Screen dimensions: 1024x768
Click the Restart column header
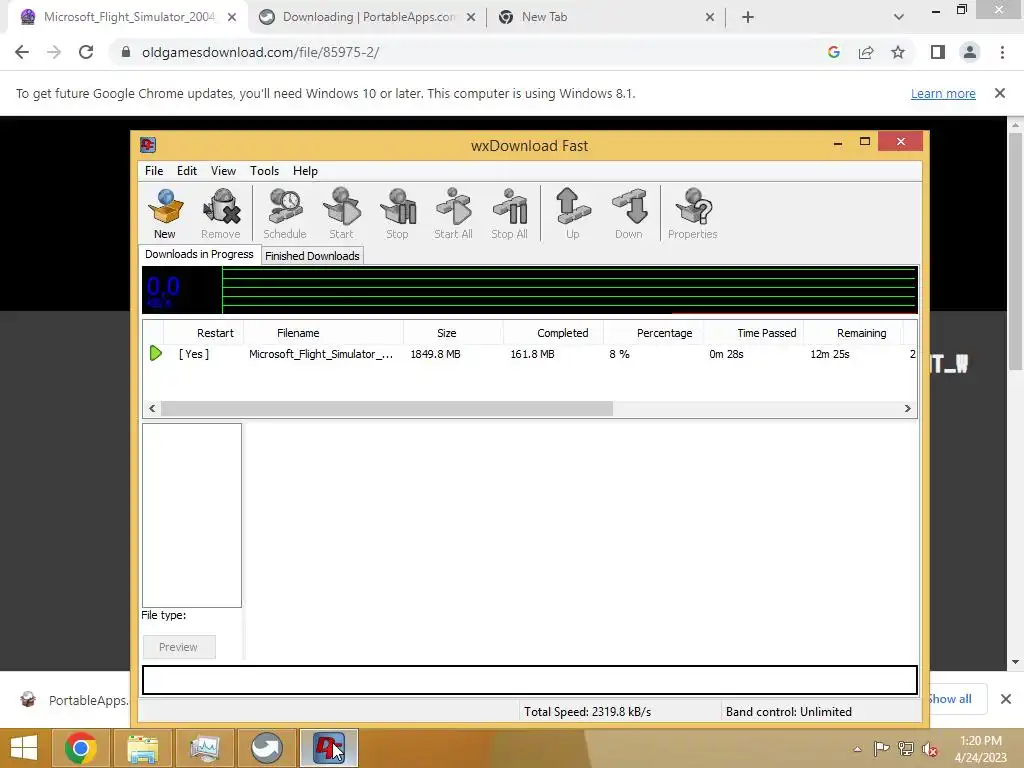click(x=203, y=333)
